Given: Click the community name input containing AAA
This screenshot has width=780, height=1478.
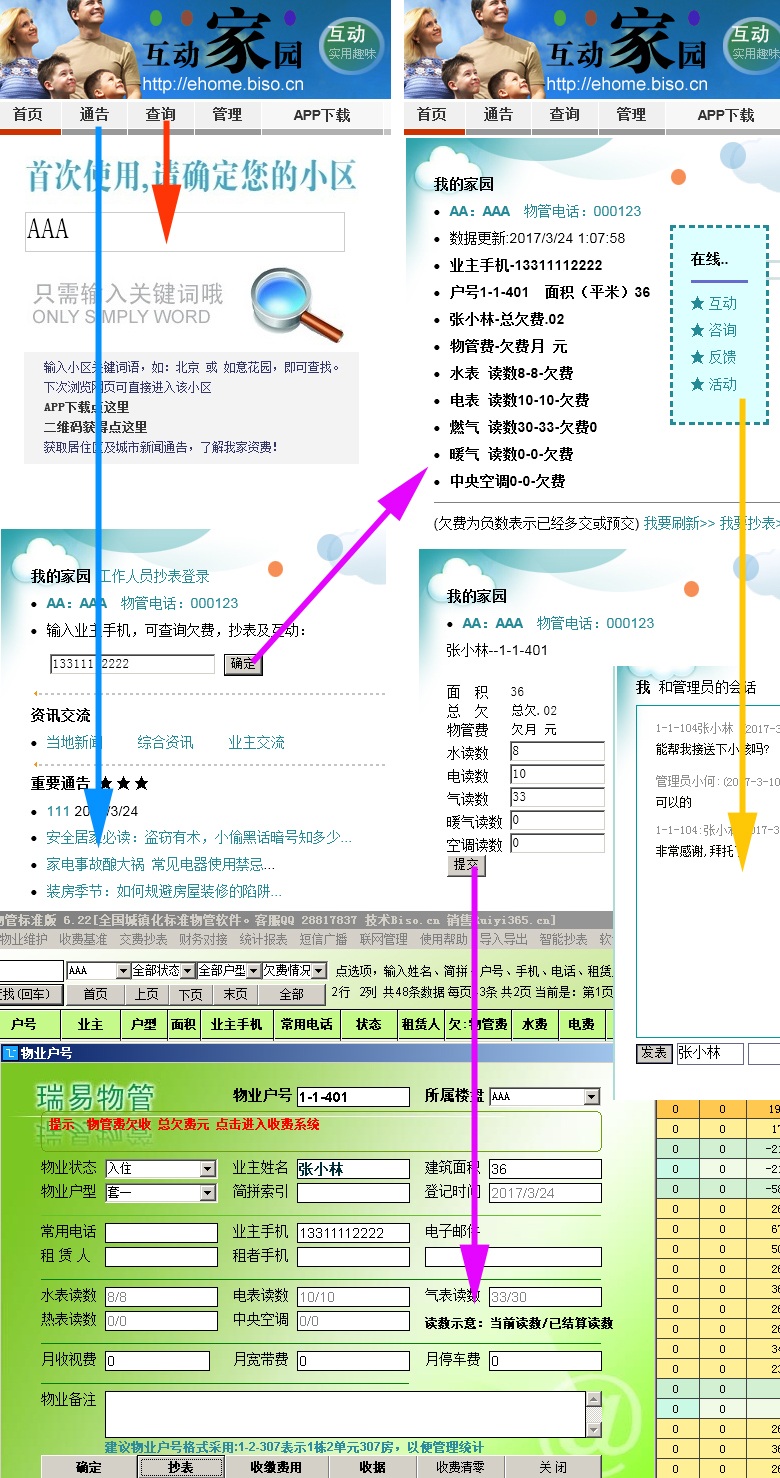Looking at the screenshot, I should [x=185, y=231].
